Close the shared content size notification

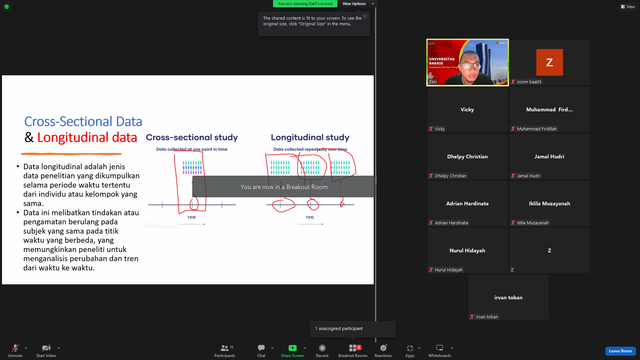coord(365,16)
